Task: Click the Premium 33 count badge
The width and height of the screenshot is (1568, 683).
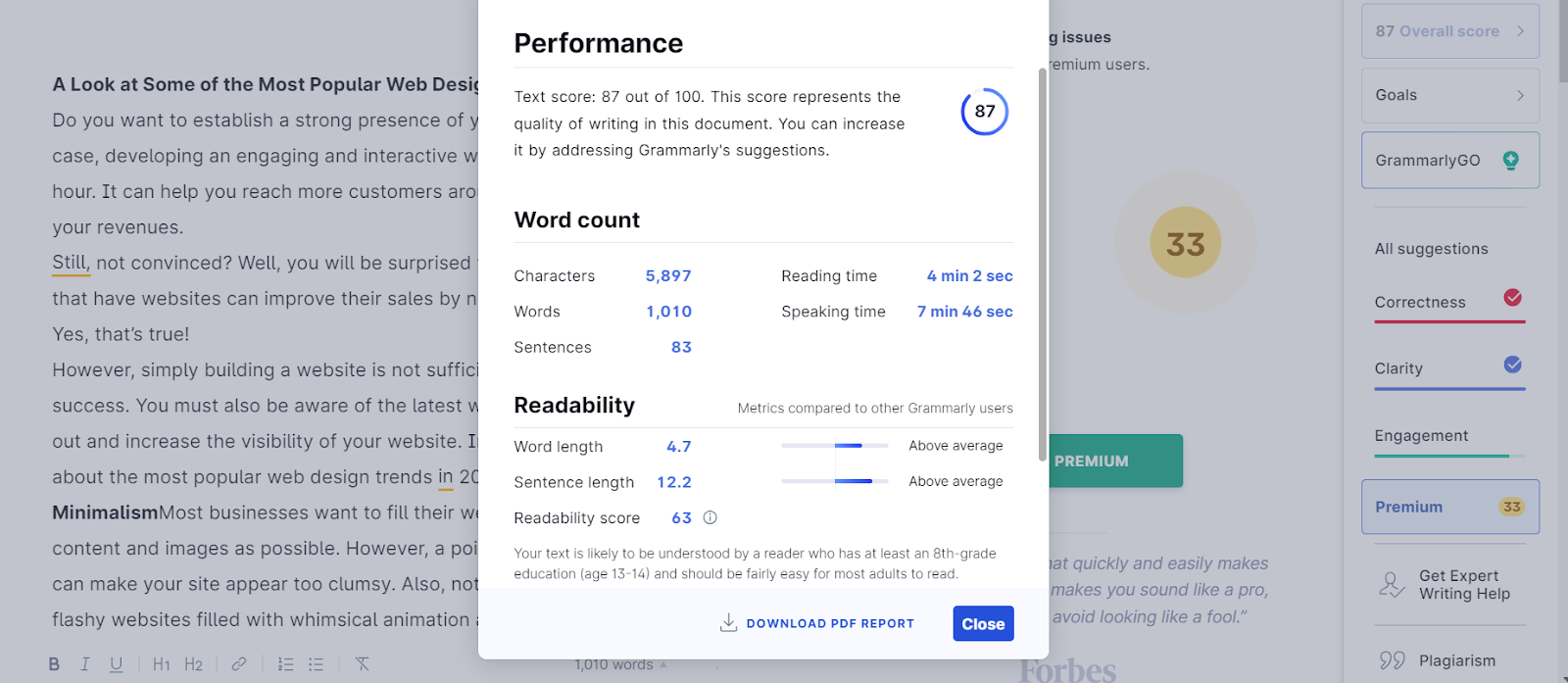Action: click(x=1512, y=507)
